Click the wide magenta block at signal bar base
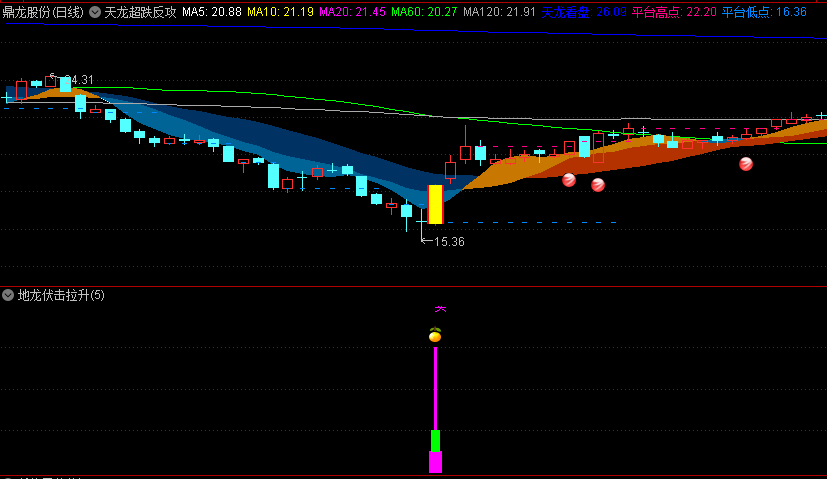The width and height of the screenshot is (827, 479). (x=435, y=462)
